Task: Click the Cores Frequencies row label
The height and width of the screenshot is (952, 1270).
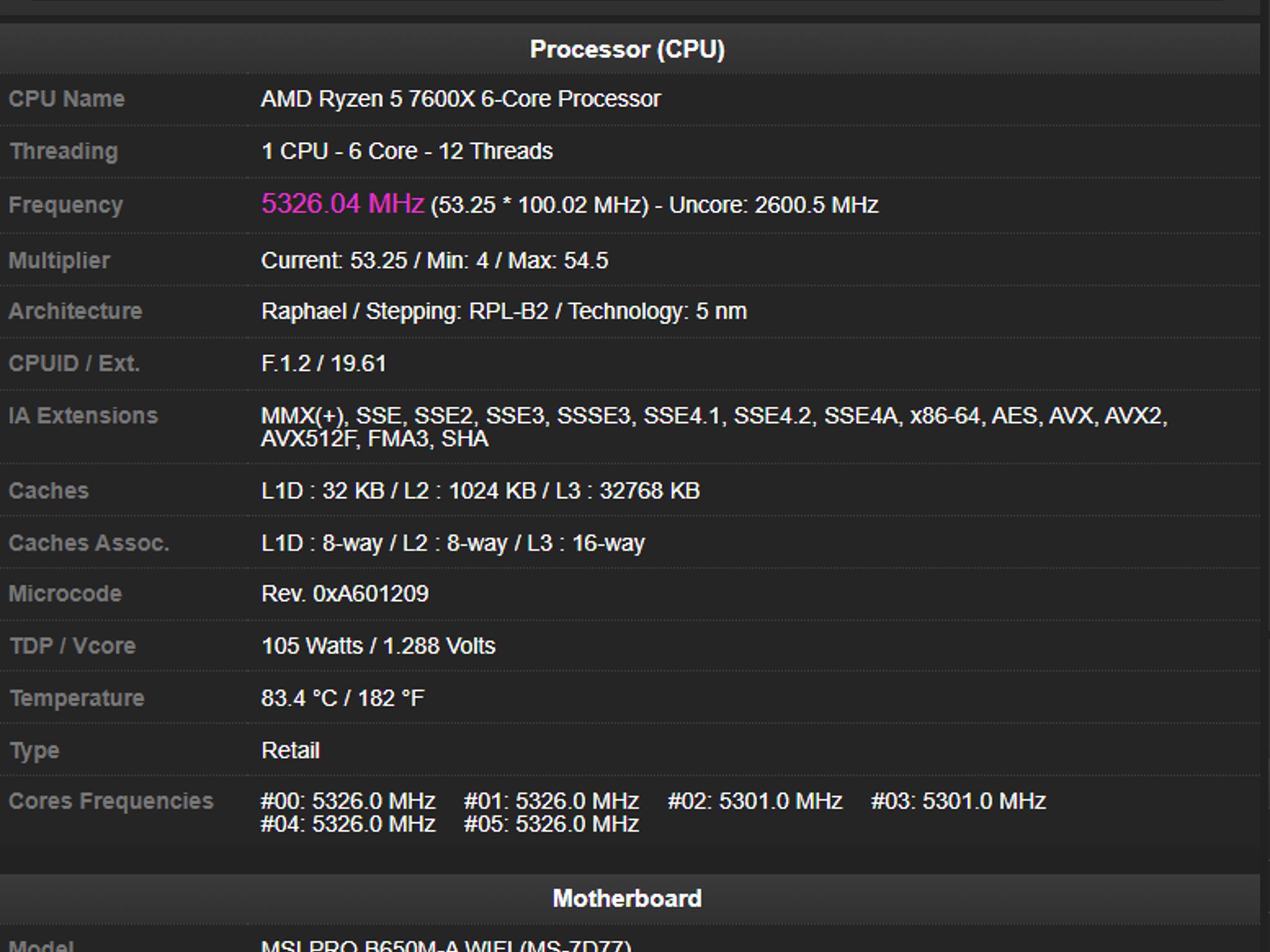Action: [111, 801]
